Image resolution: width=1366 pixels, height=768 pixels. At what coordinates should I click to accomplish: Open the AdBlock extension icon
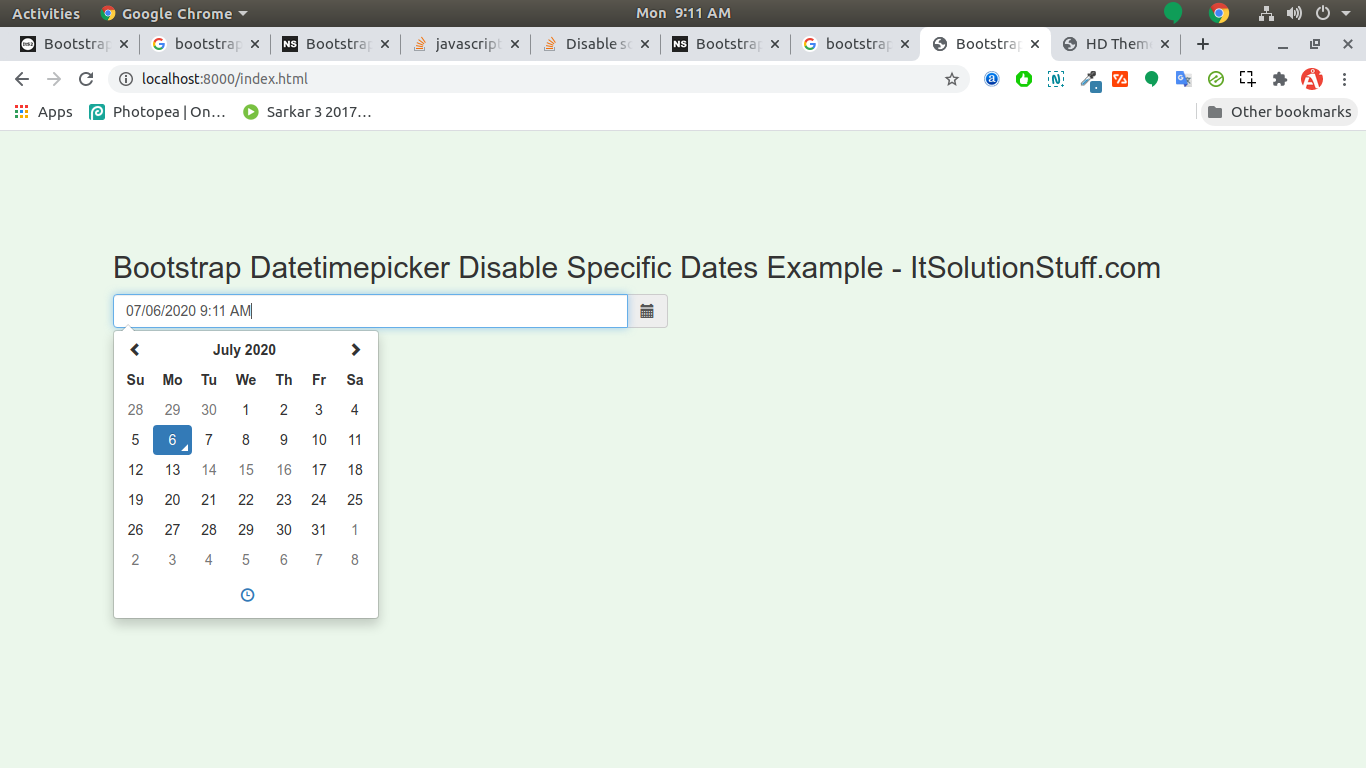tap(1311, 79)
